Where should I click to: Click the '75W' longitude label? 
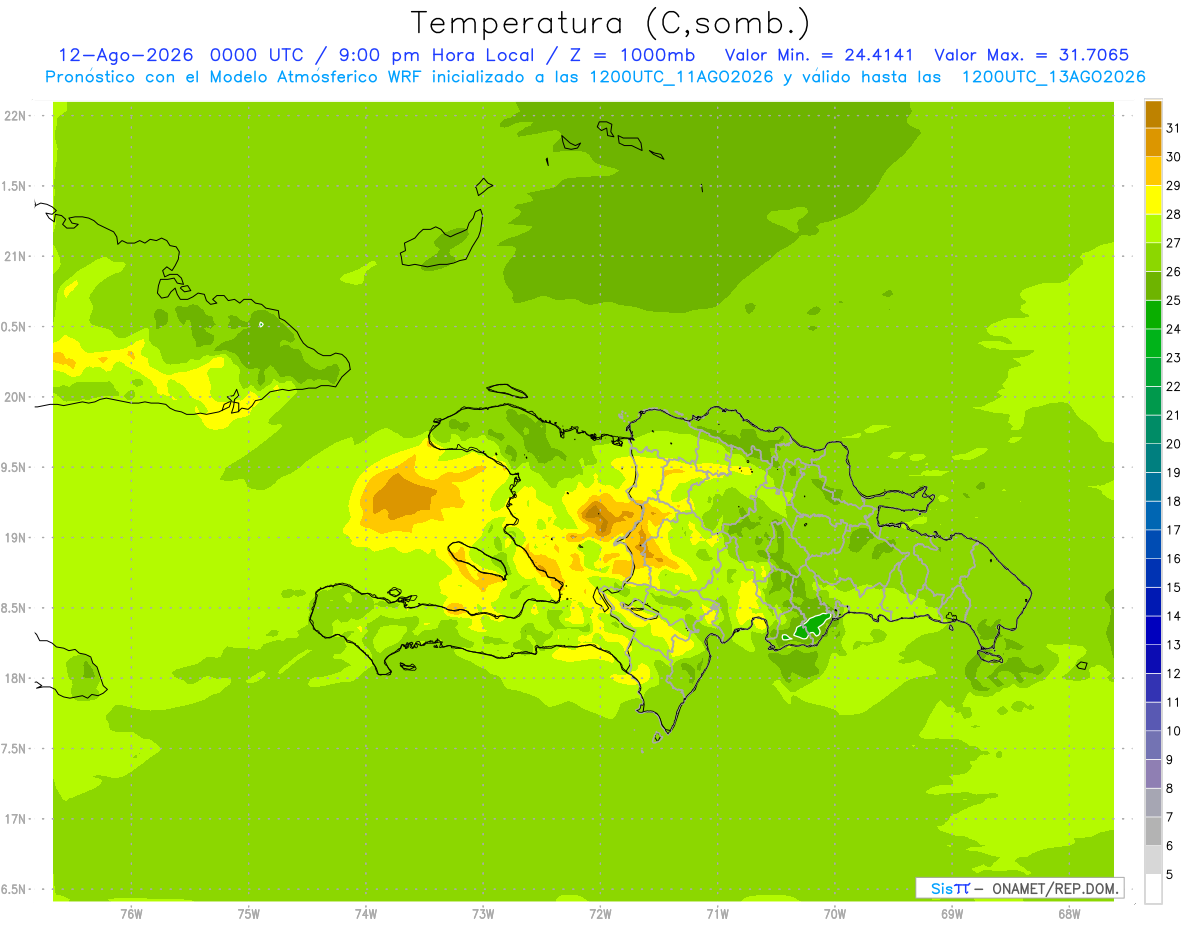(x=249, y=913)
